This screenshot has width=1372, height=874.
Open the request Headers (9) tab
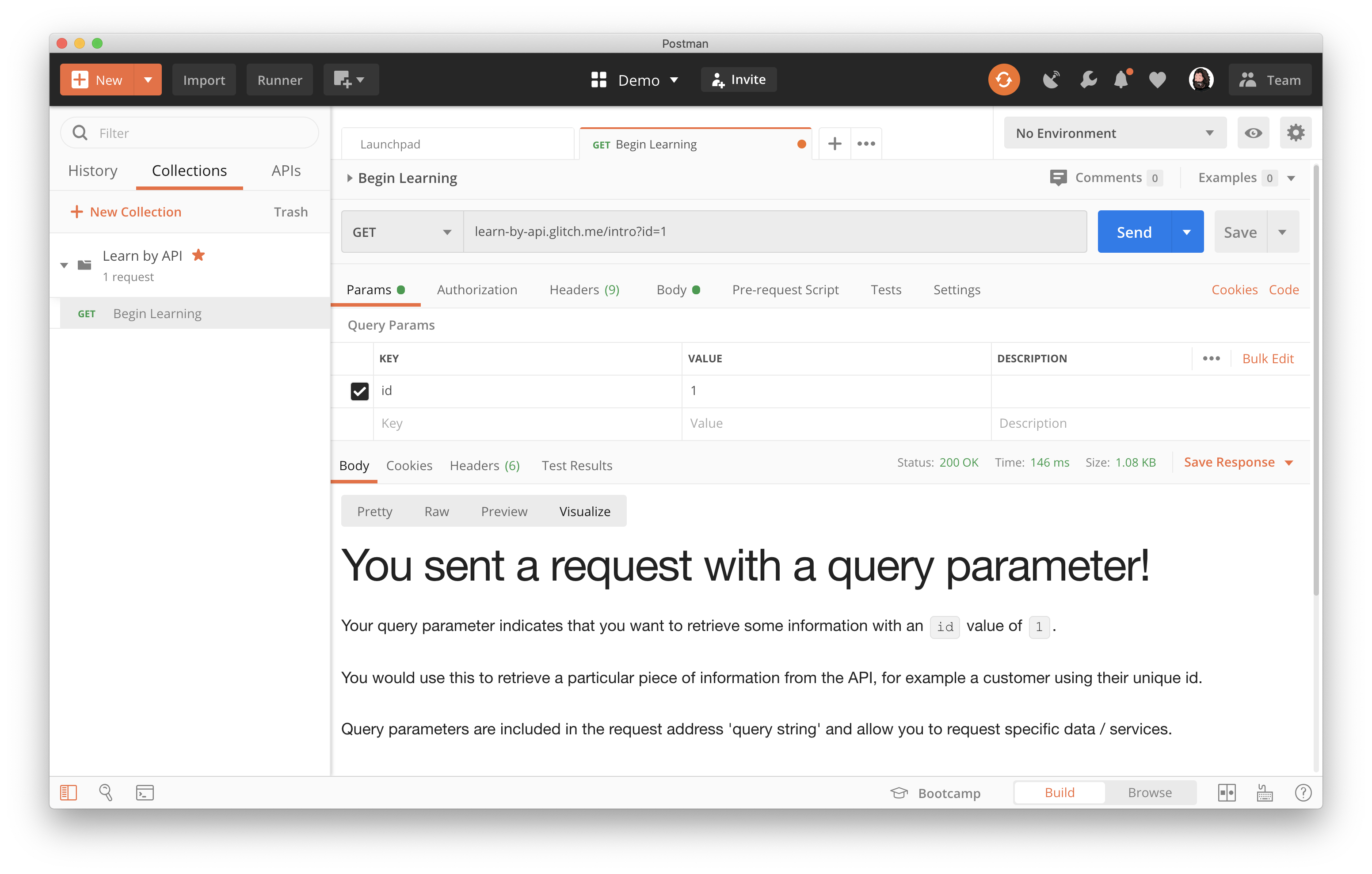(584, 289)
